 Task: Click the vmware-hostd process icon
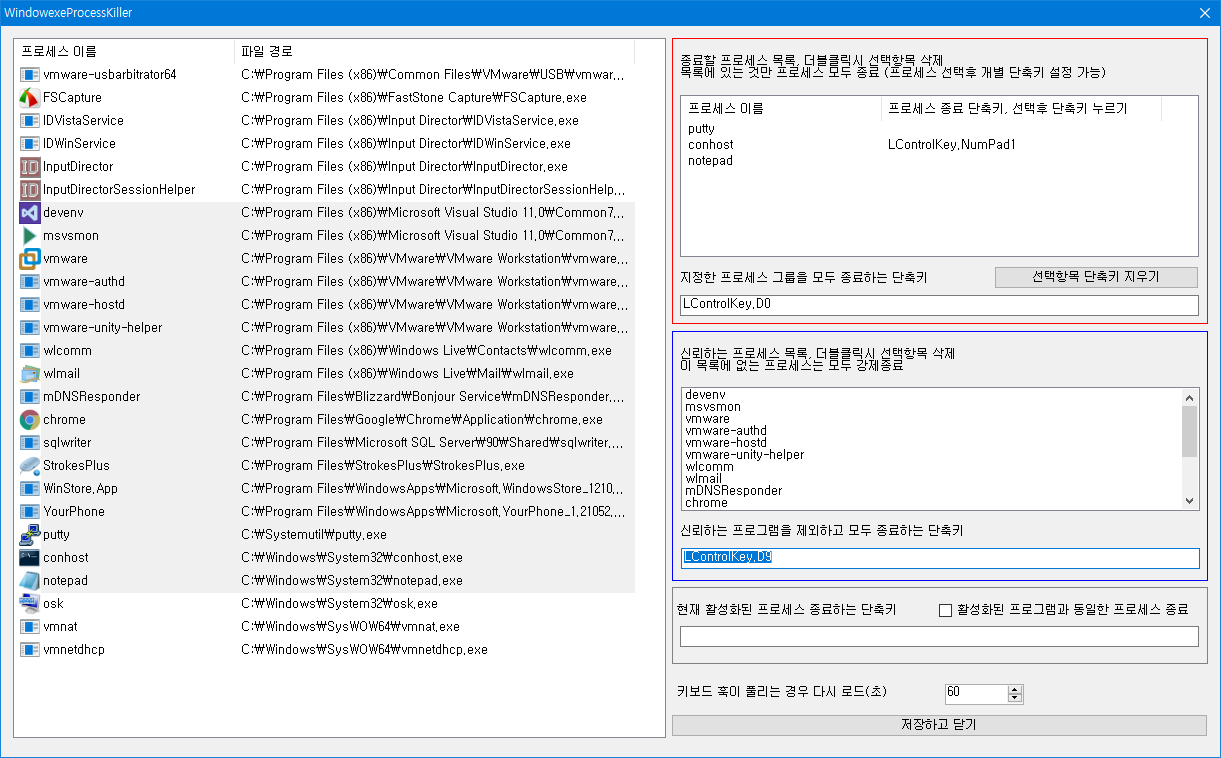(29, 305)
